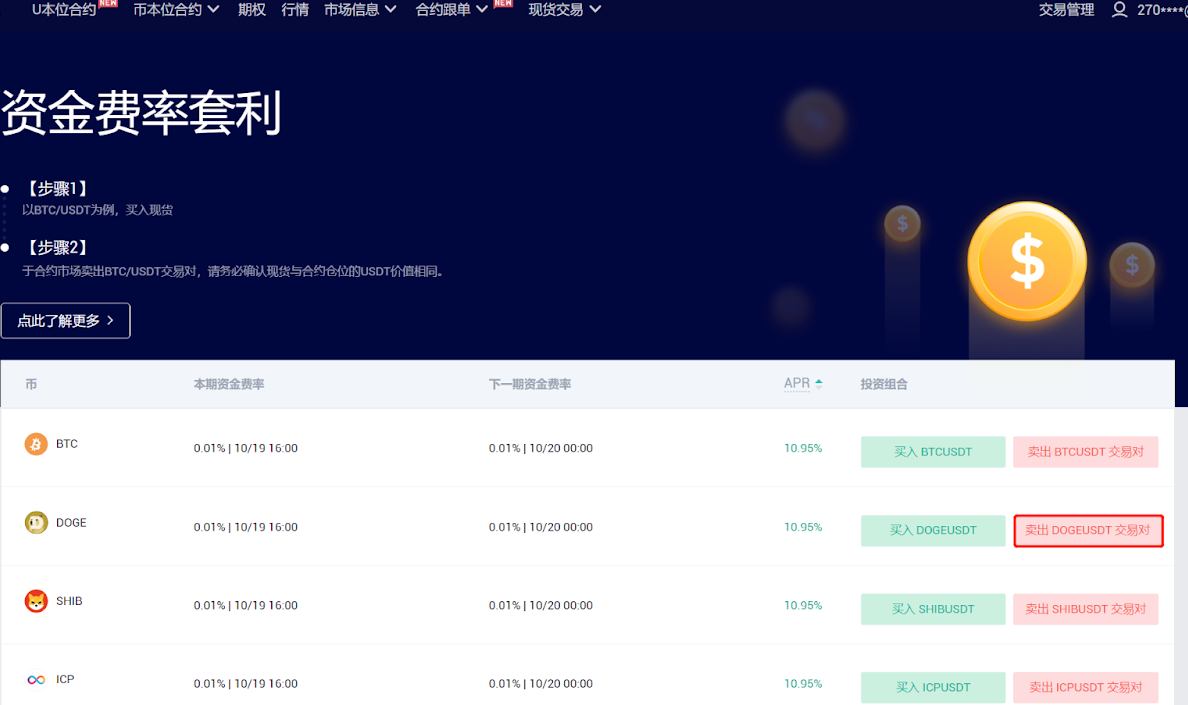The image size is (1188, 705).
Task: Go to the 期权 menu item
Action: point(252,10)
